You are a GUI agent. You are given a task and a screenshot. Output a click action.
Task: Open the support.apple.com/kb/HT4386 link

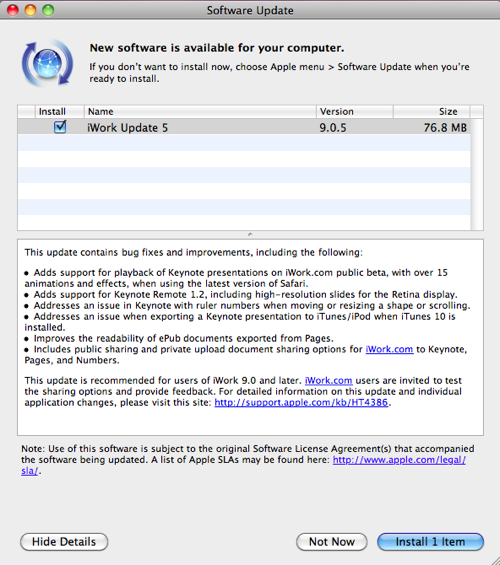point(301,402)
